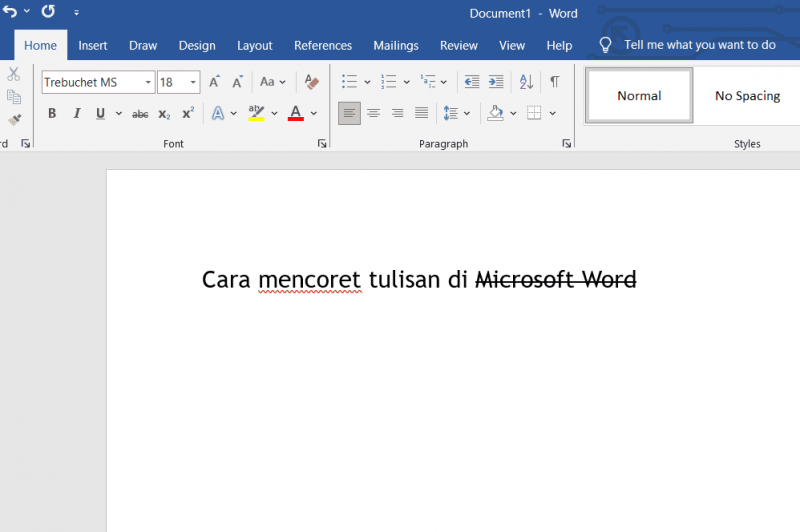Click Increase Indent icon
The image size is (800, 532).
pyautogui.click(x=496, y=82)
